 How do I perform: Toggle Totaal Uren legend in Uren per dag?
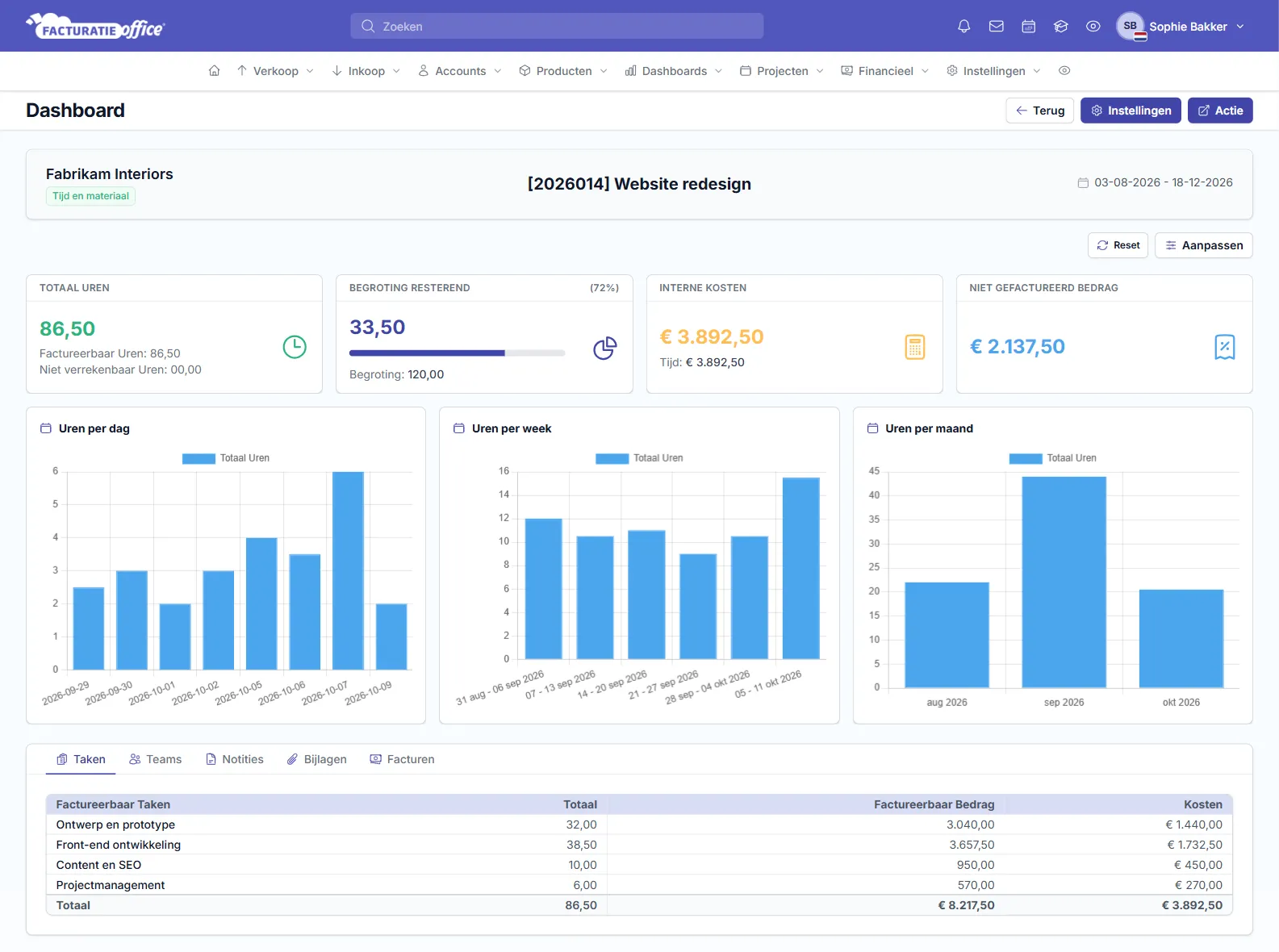coord(226,458)
